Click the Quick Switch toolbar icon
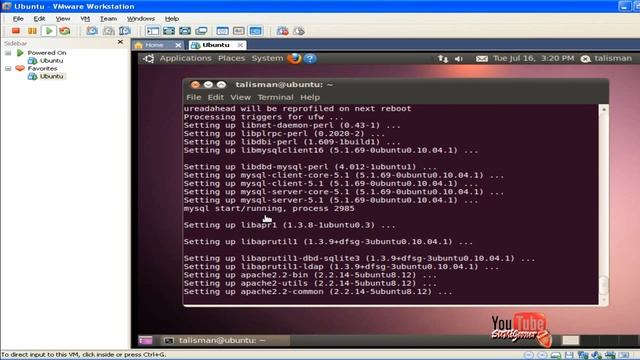640x360 pixels. pos(185,31)
